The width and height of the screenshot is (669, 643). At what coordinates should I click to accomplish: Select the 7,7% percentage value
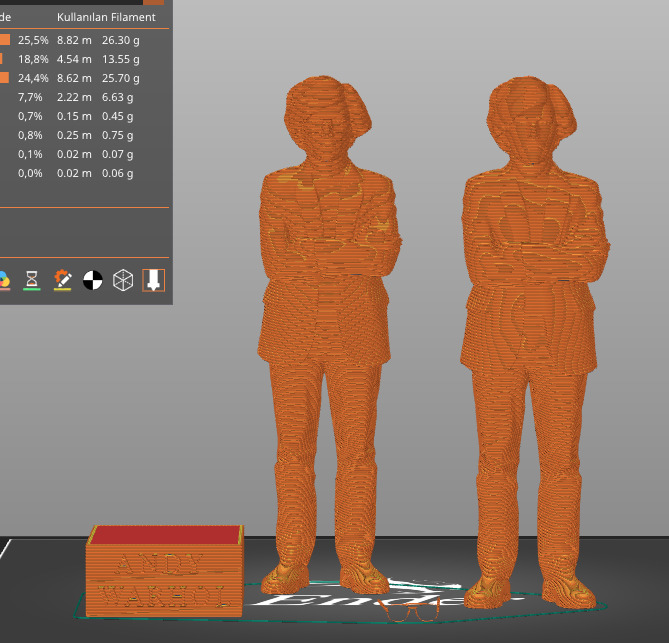point(30,97)
